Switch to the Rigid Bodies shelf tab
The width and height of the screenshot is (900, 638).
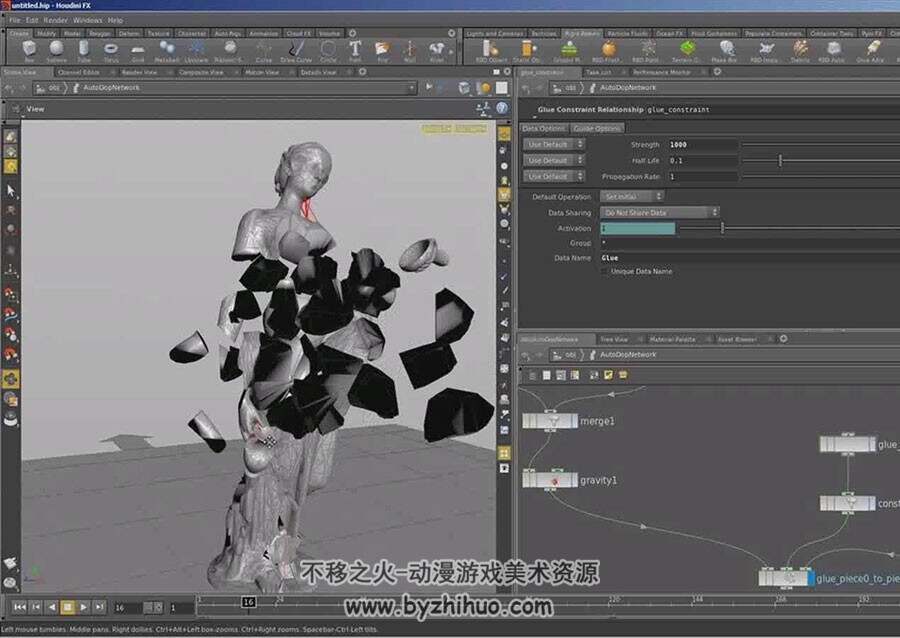coord(581,33)
